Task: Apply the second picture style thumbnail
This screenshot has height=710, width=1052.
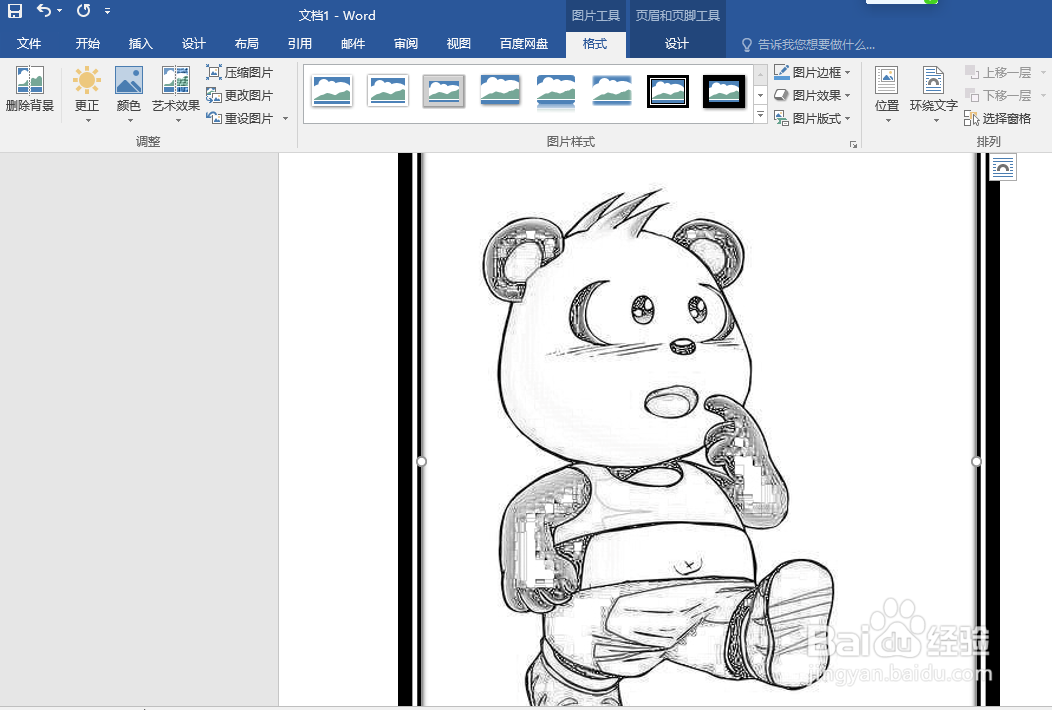Action: pos(388,91)
